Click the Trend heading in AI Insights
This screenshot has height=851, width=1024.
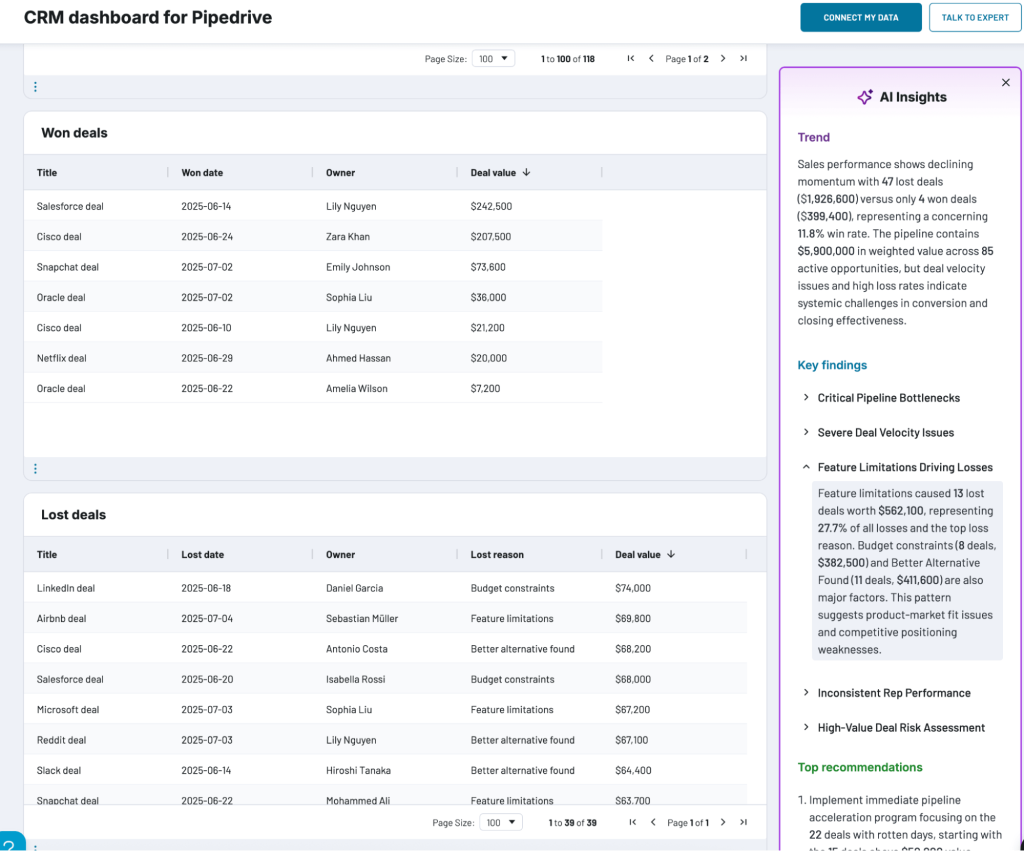click(x=813, y=137)
